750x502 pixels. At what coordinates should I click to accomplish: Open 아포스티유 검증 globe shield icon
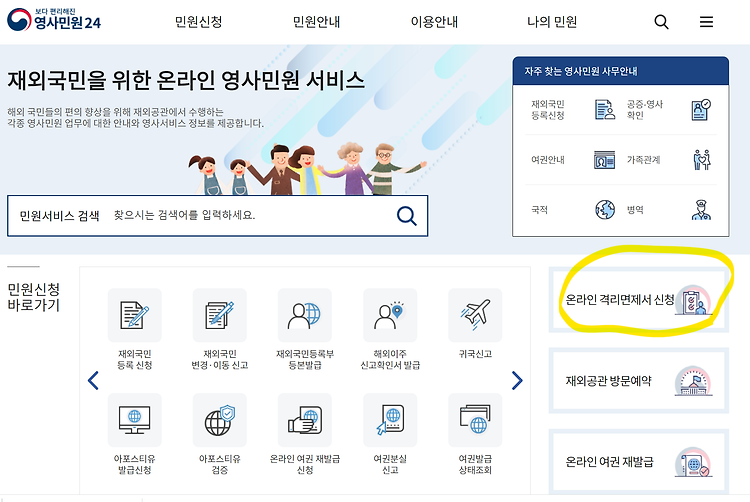pyautogui.click(x=220, y=420)
